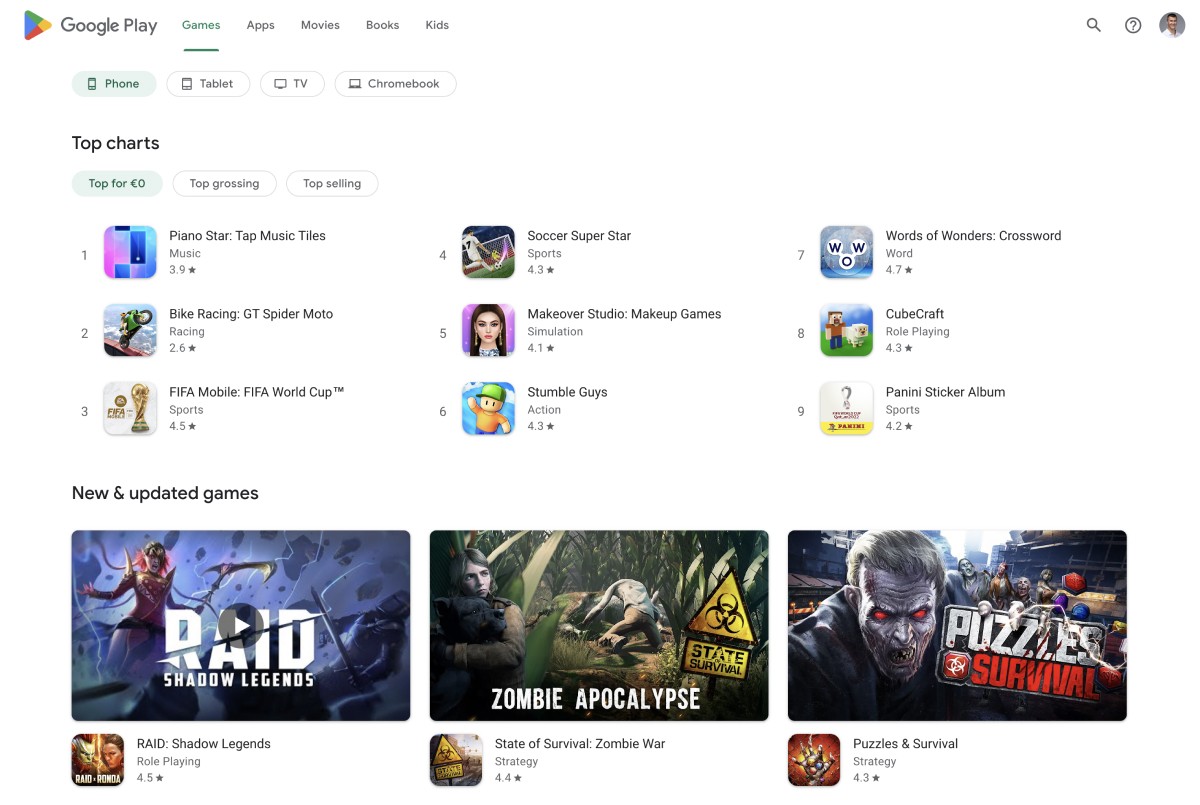Switch to the Apps tab
The width and height of the screenshot is (1200, 805).
tap(260, 25)
